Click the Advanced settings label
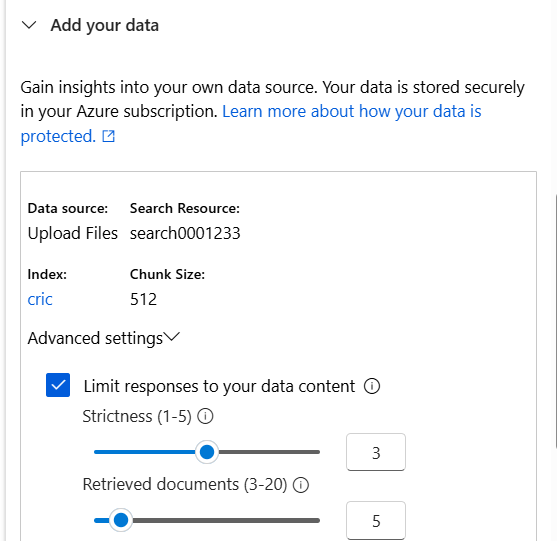 (x=95, y=338)
